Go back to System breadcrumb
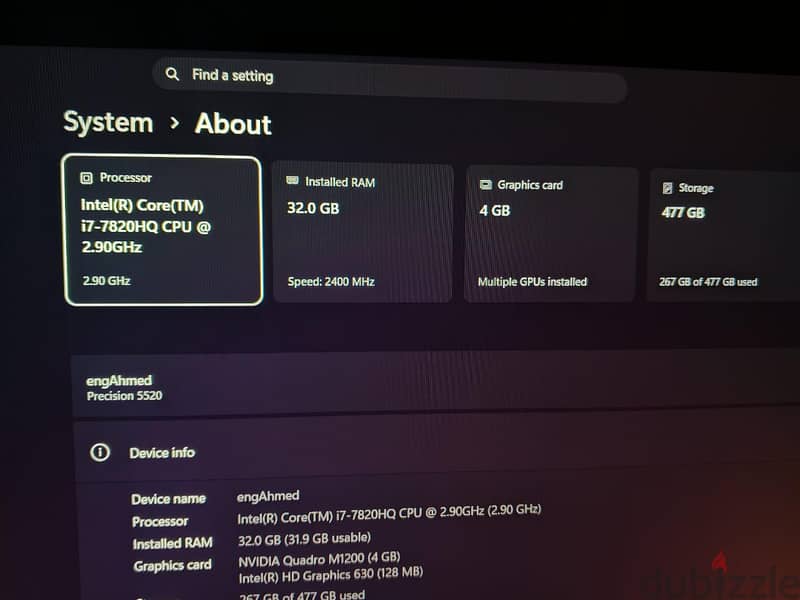800x600 pixels. point(108,122)
